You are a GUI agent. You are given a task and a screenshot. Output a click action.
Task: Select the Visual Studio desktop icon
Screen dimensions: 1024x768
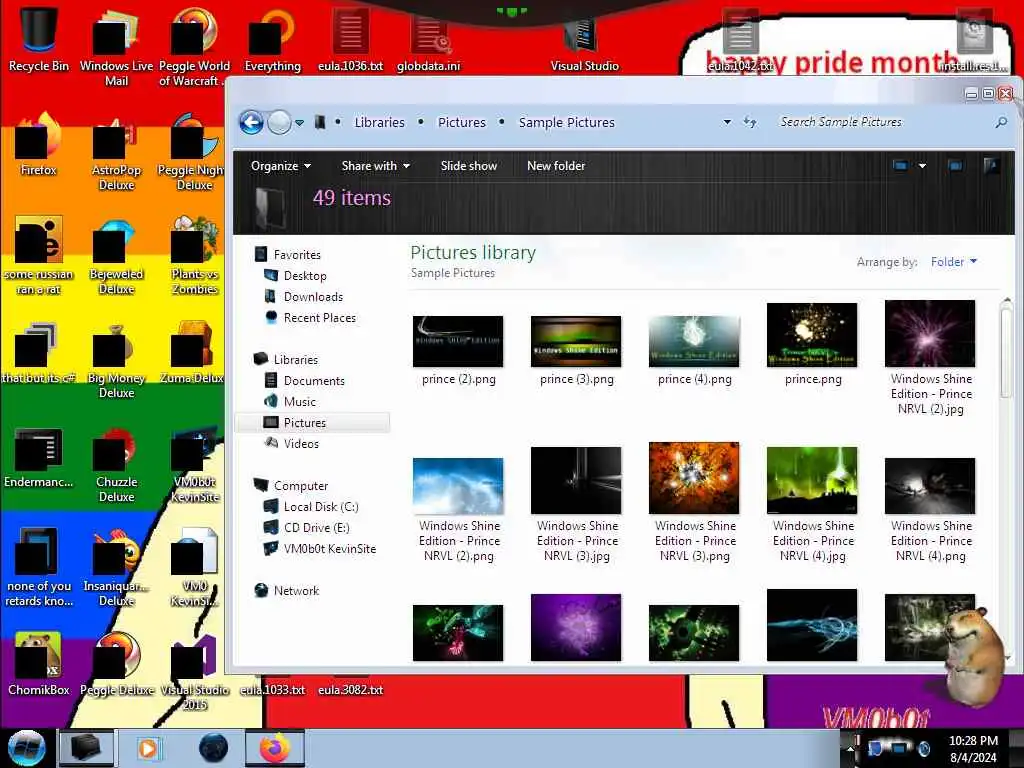(584, 43)
